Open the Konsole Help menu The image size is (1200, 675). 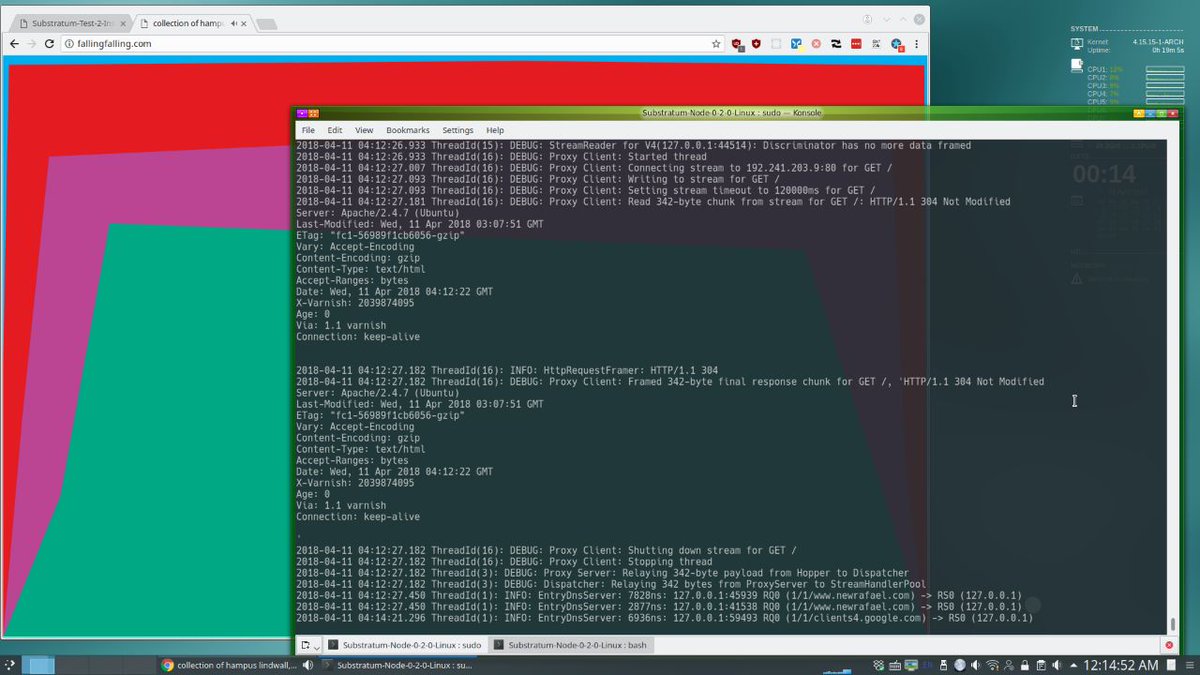coord(495,130)
